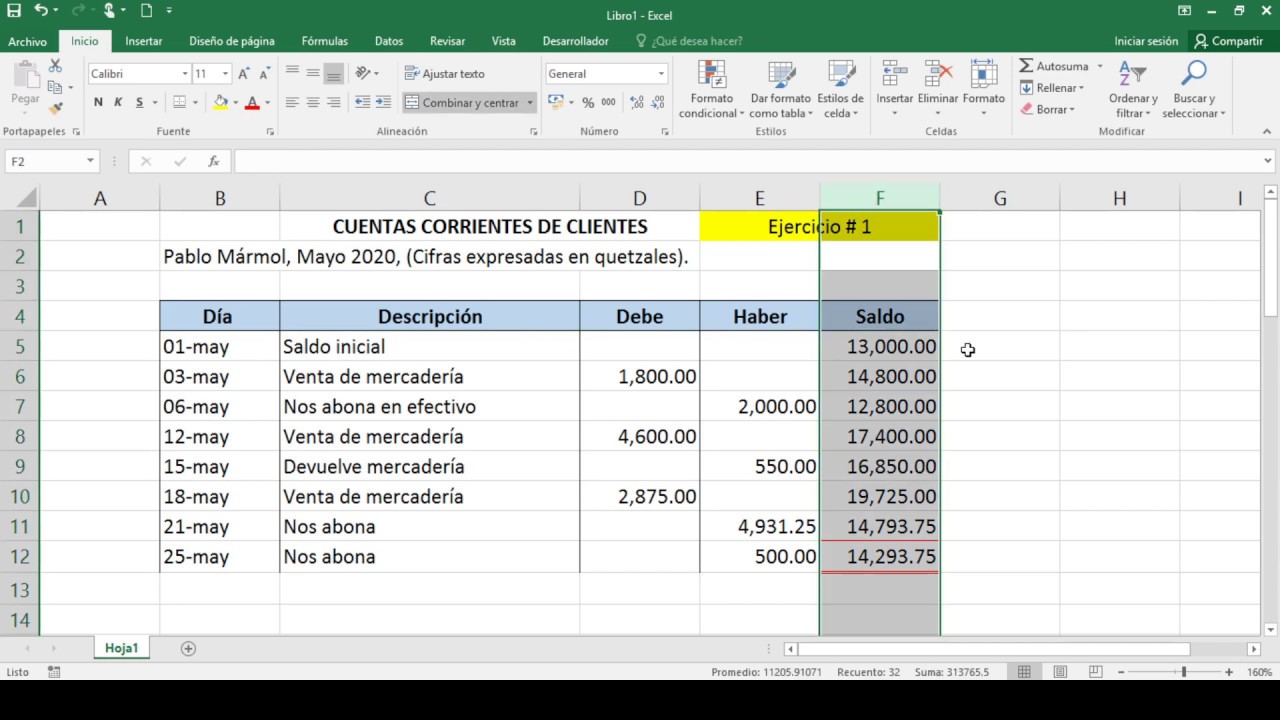Click the Compartir button
1280x720 pixels.
tap(1229, 42)
